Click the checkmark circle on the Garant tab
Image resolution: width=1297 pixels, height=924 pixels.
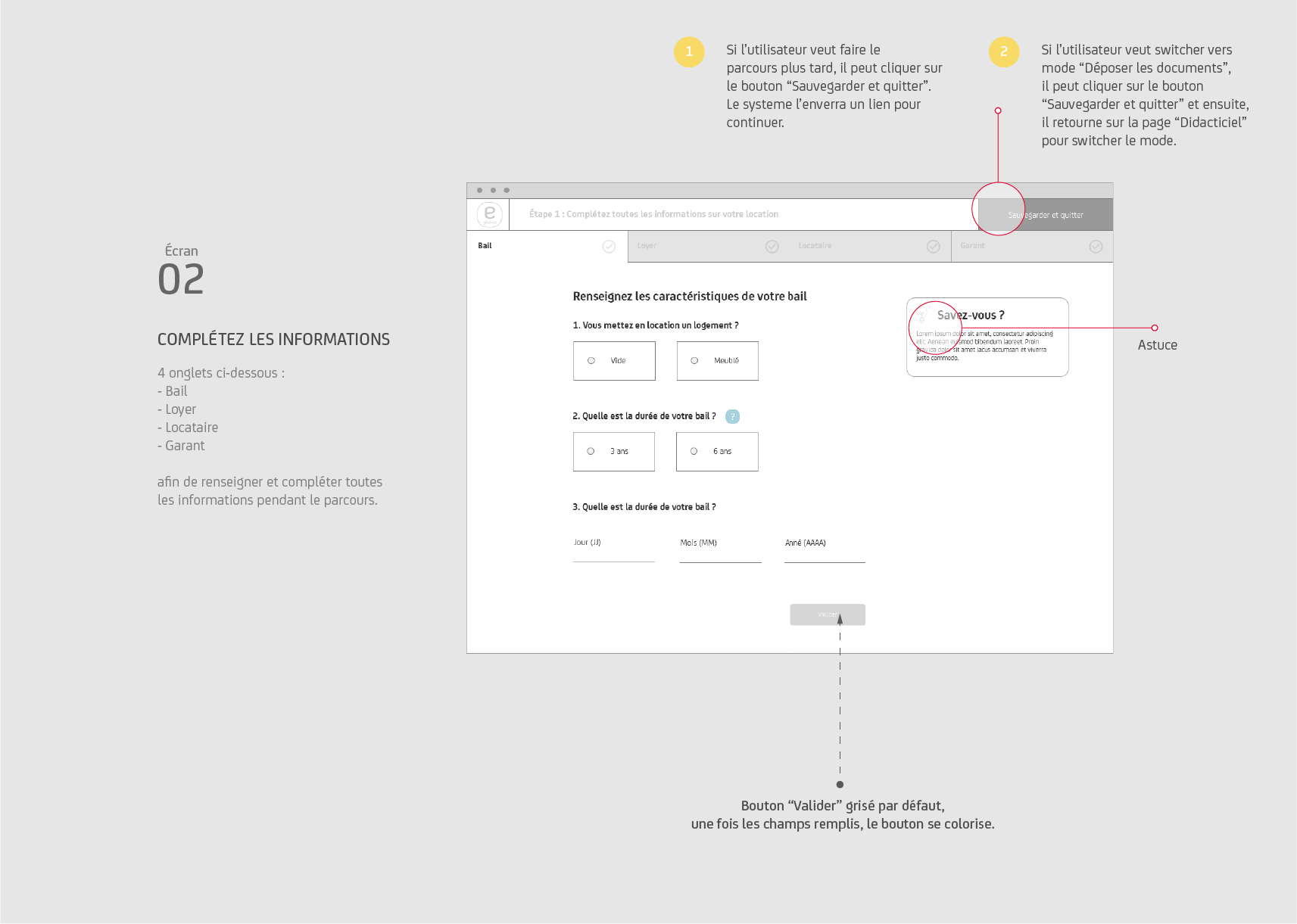pyautogui.click(x=1096, y=246)
